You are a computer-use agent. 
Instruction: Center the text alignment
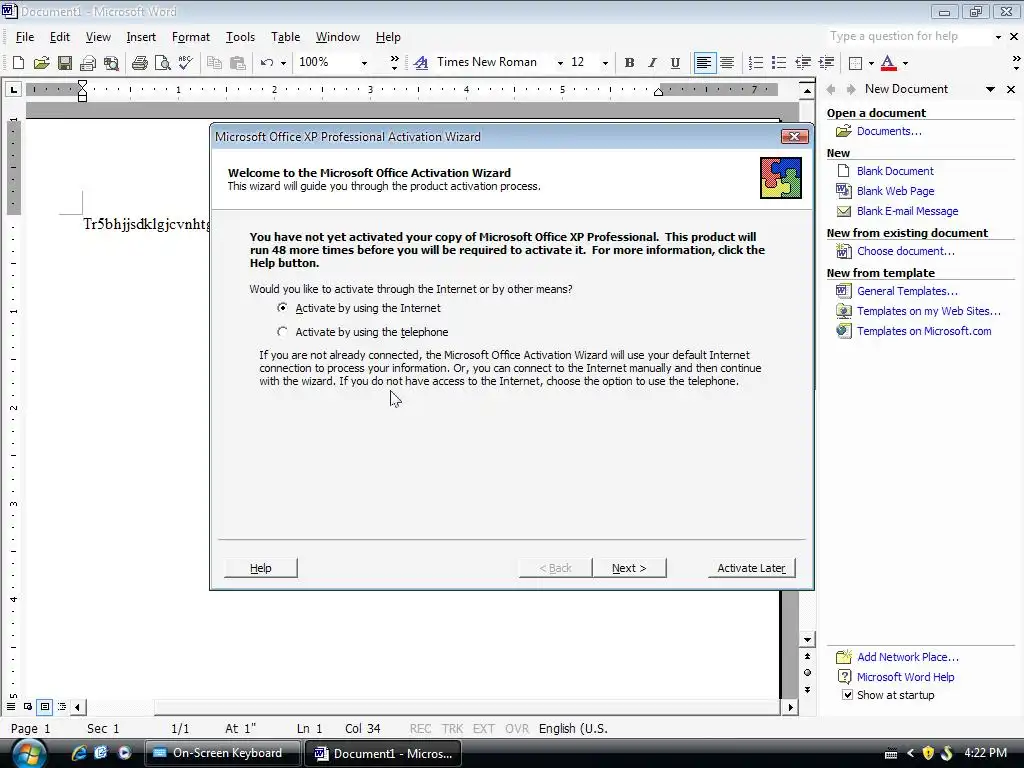727,63
